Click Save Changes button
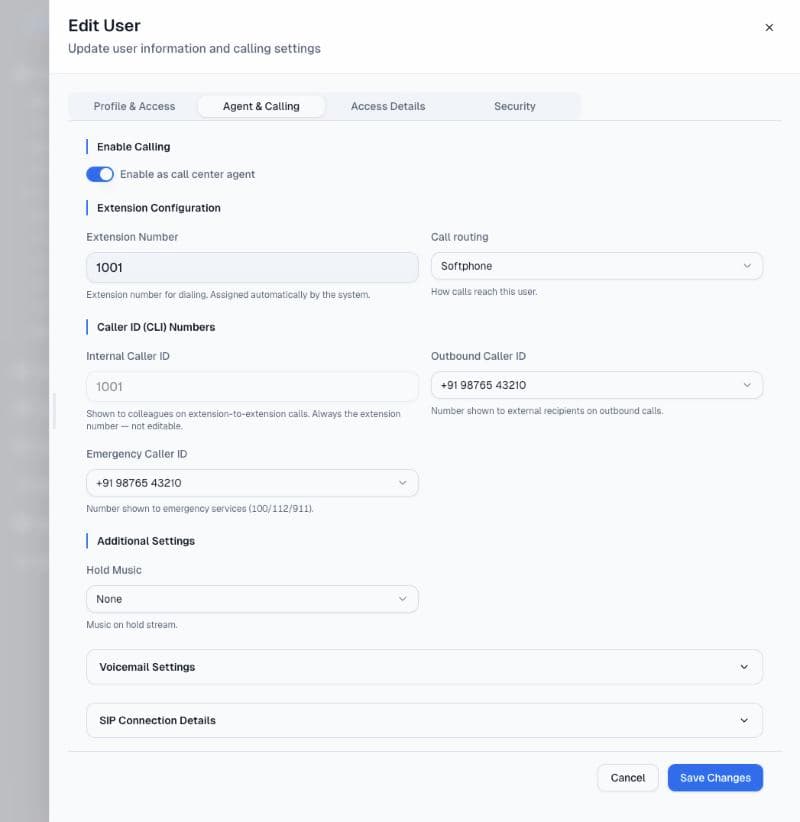The width and height of the screenshot is (800, 822). pos(715,778)
